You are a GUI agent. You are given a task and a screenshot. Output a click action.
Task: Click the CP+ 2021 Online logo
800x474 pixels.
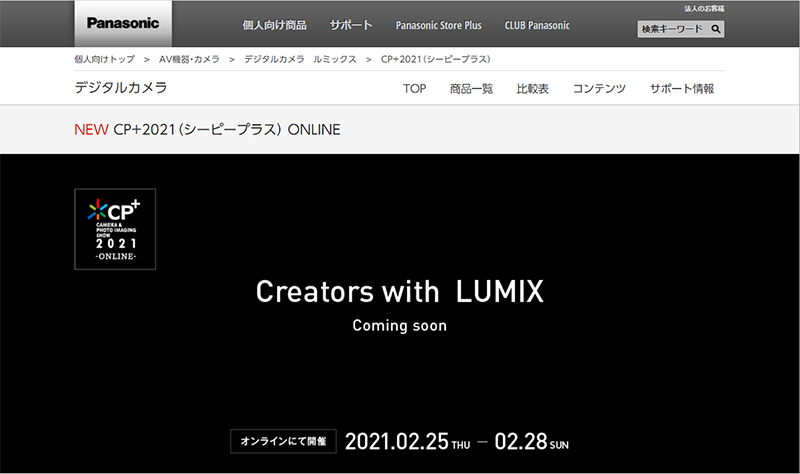pos(115,229)
